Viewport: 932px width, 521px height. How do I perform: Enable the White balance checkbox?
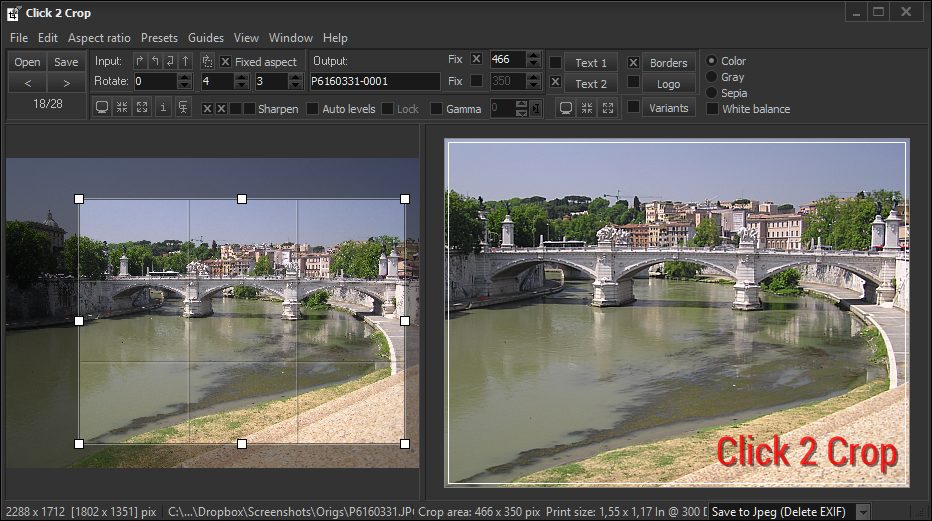coord(712,109)
